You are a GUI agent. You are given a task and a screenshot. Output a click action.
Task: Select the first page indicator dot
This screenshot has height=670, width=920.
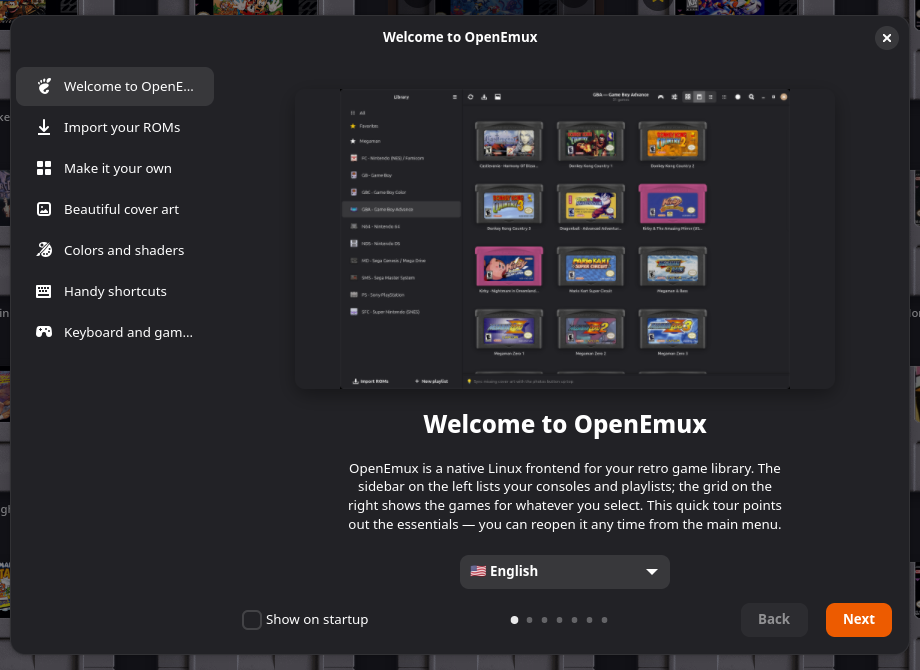click(515, 620)
